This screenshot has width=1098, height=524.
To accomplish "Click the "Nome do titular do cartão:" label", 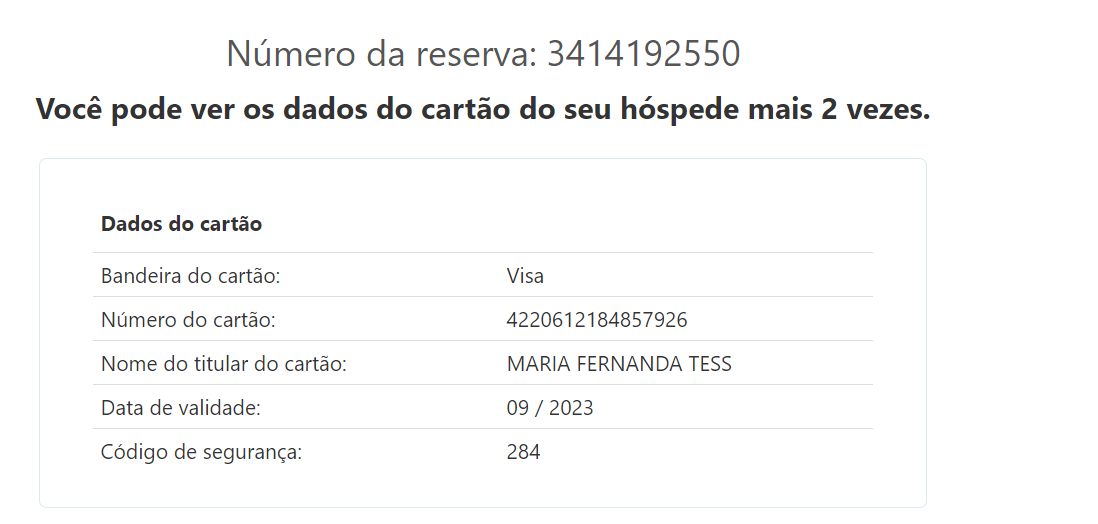I will click(x=223, y=364).
